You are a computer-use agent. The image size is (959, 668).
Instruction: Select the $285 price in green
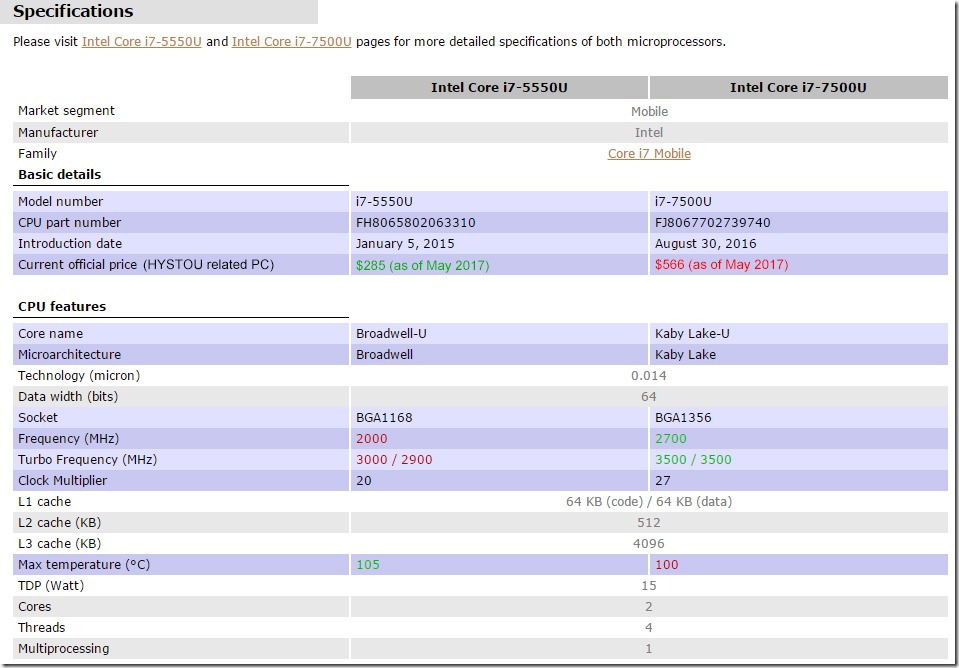423,265
